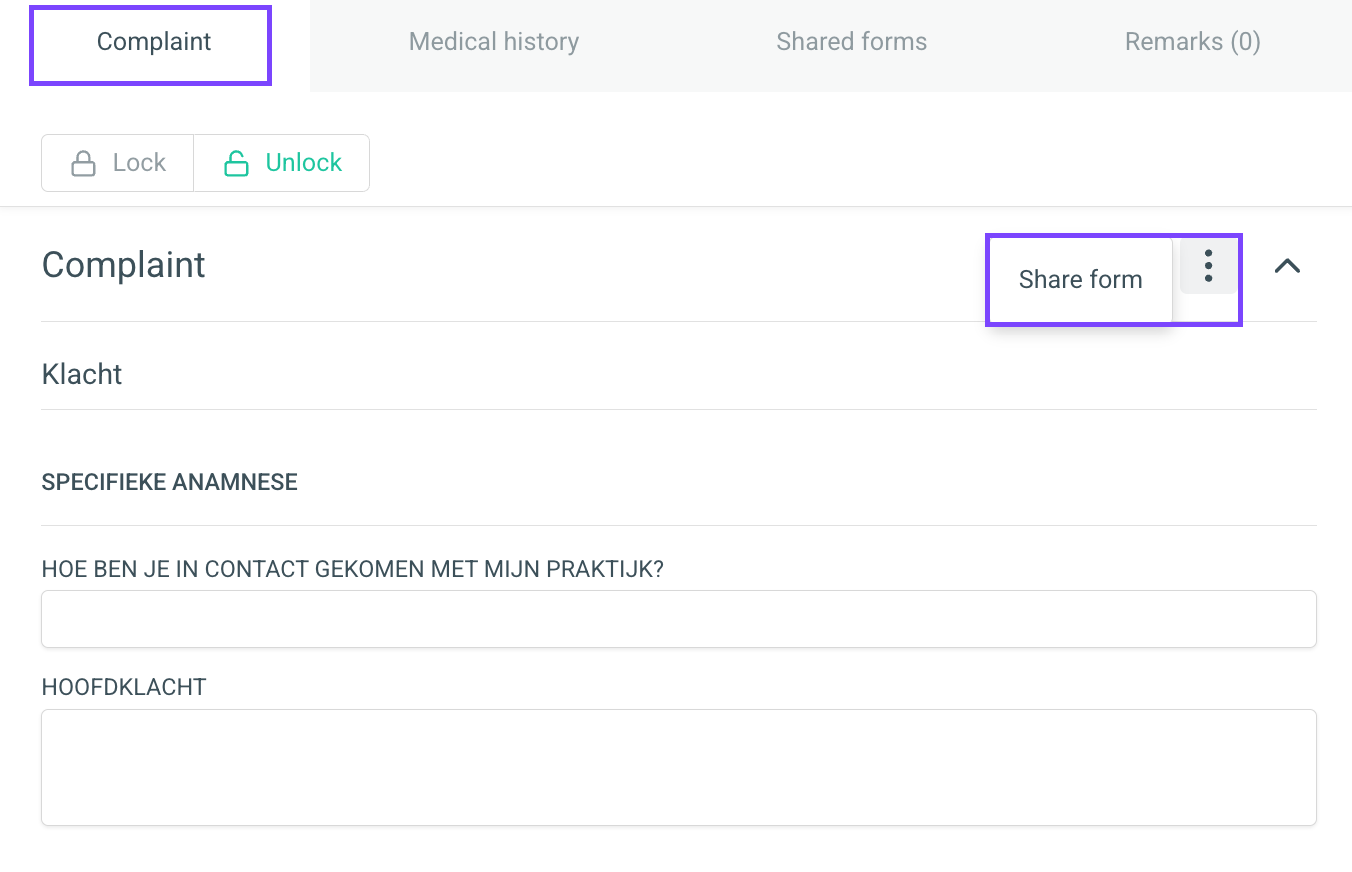This screenshot has width=1352, height=872.
Task: Click the Lock button label
Action: click(139, 163)
